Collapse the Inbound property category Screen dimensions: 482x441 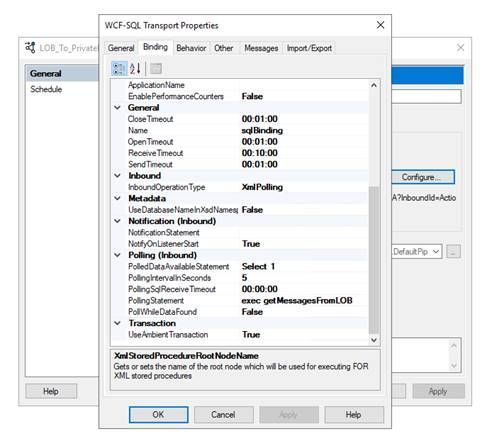pyautogui.click(x=118, y=176)
